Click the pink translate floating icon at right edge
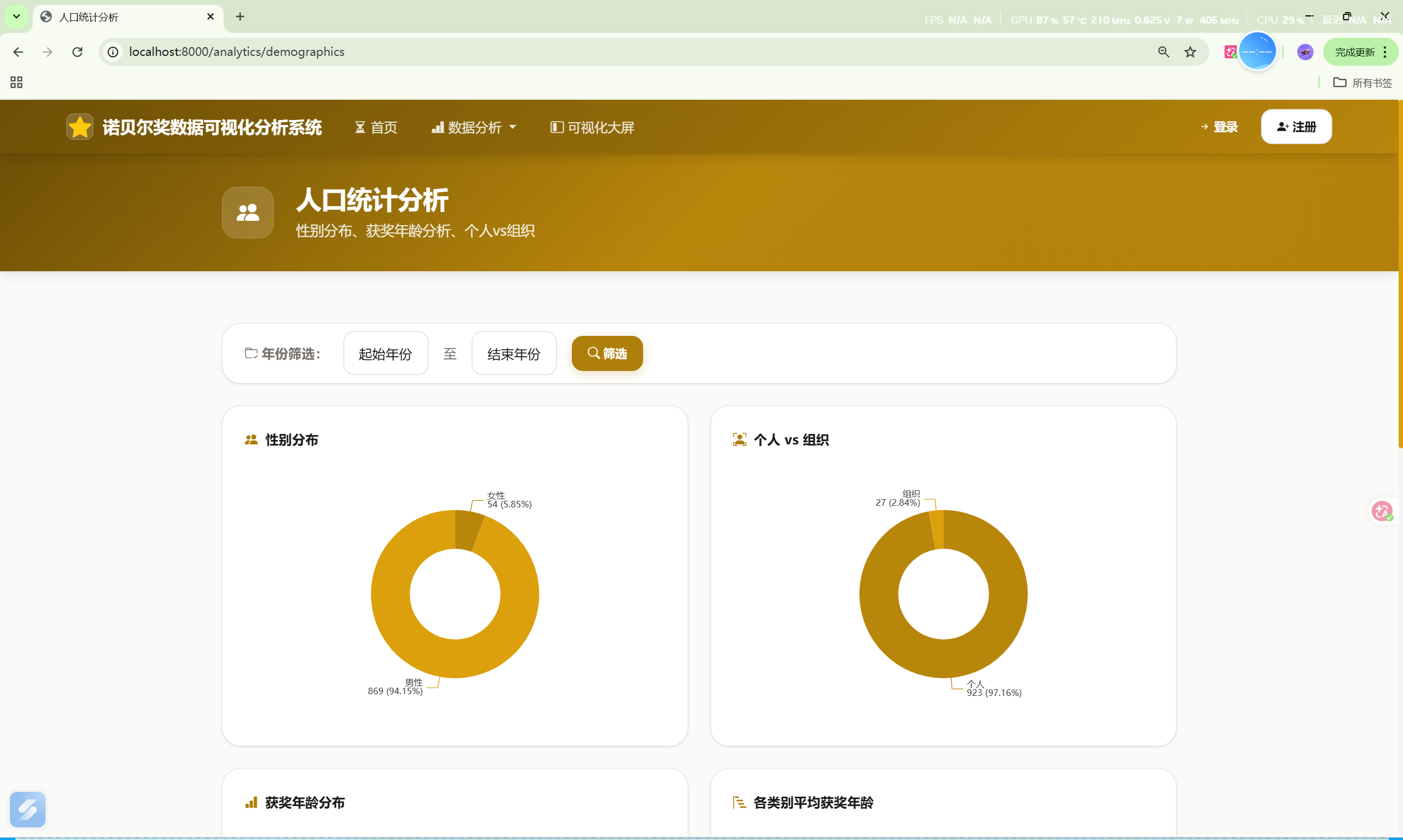Image resolution: width=1403 pixels, height=840 pixels. (1382, 511)
